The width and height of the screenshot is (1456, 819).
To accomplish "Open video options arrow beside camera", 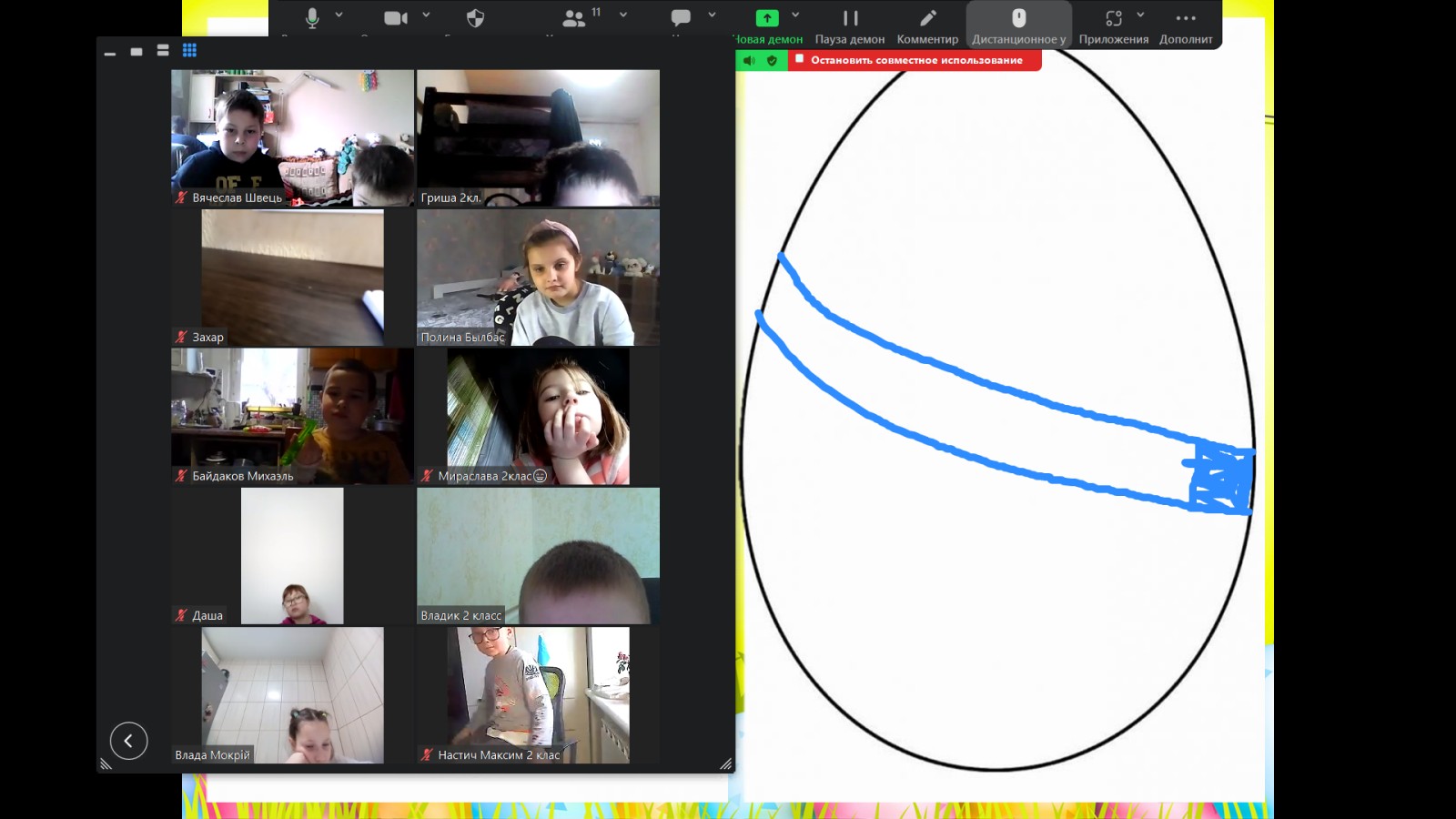I will [426, 15].
